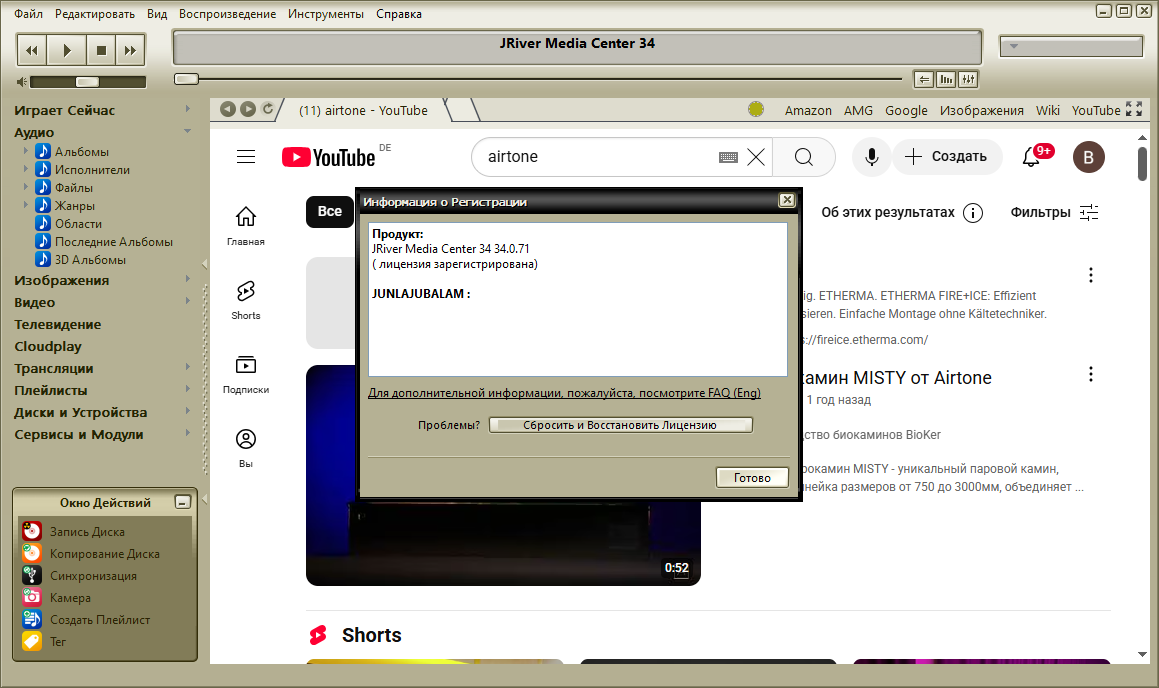This screenshot has width=1159, height=688.
Task: Mute audio via the speaker icon
Action: coord(22,82)
